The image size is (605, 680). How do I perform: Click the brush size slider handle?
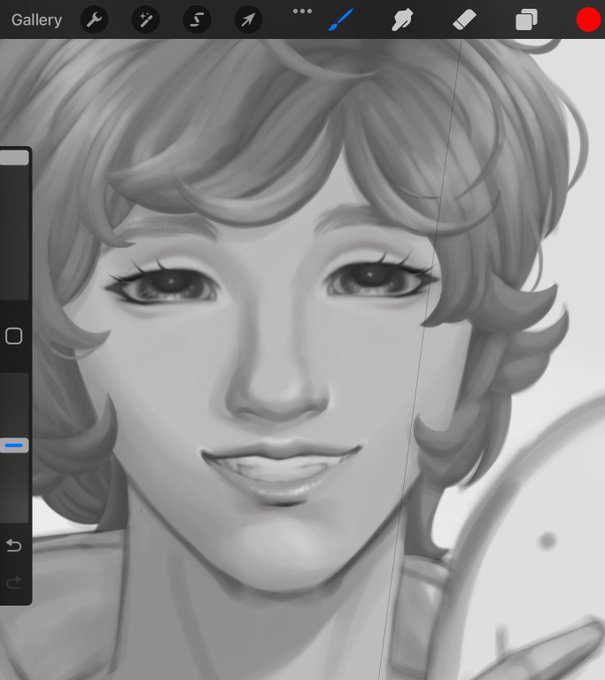click(14, 157)
